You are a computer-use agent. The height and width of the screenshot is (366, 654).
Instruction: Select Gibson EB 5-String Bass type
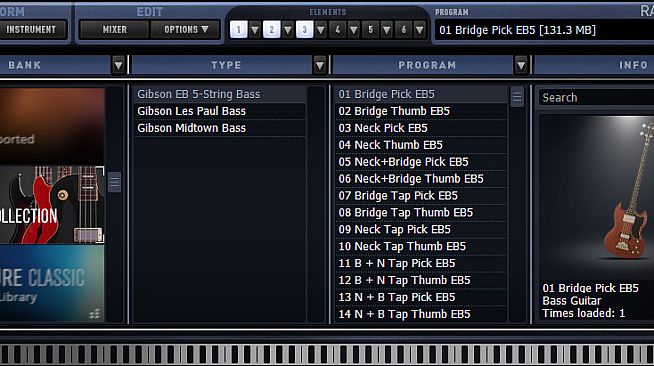click(220, 94)
